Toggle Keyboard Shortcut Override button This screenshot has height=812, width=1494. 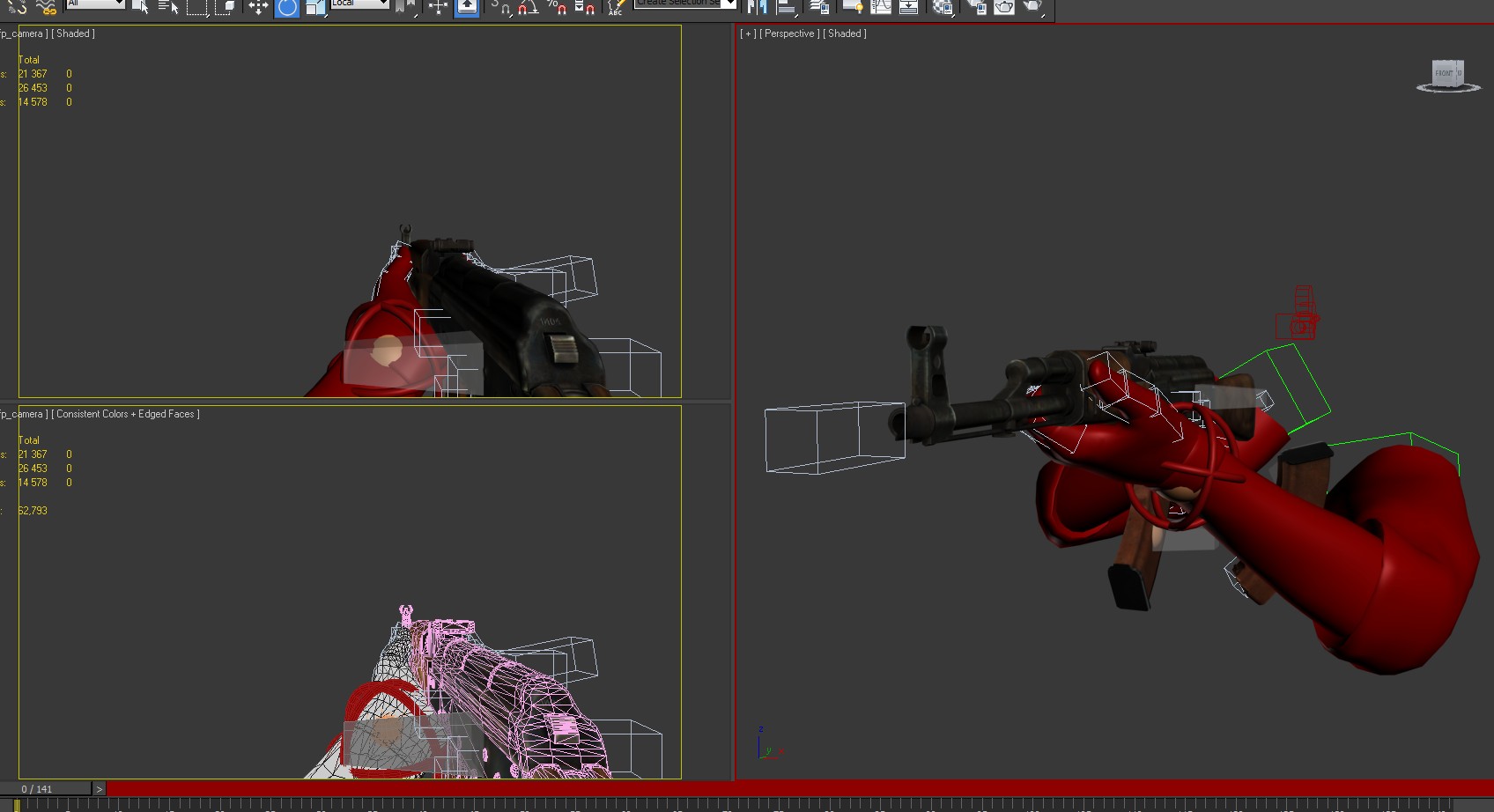click(x=467, y=7)
